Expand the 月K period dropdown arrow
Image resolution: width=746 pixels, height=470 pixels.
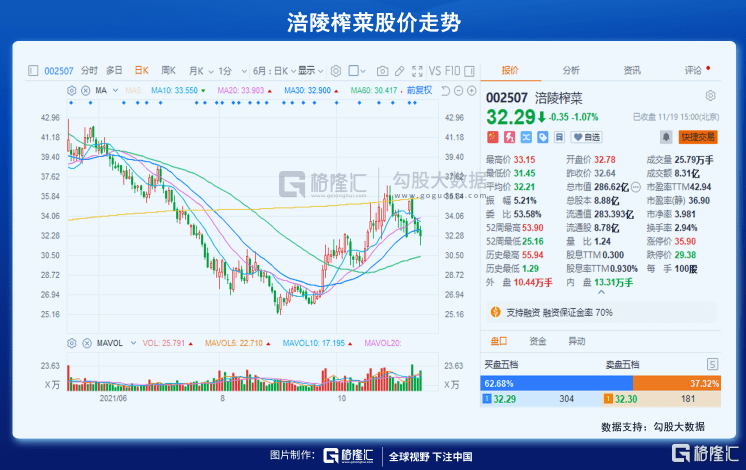tap(211, 71)
